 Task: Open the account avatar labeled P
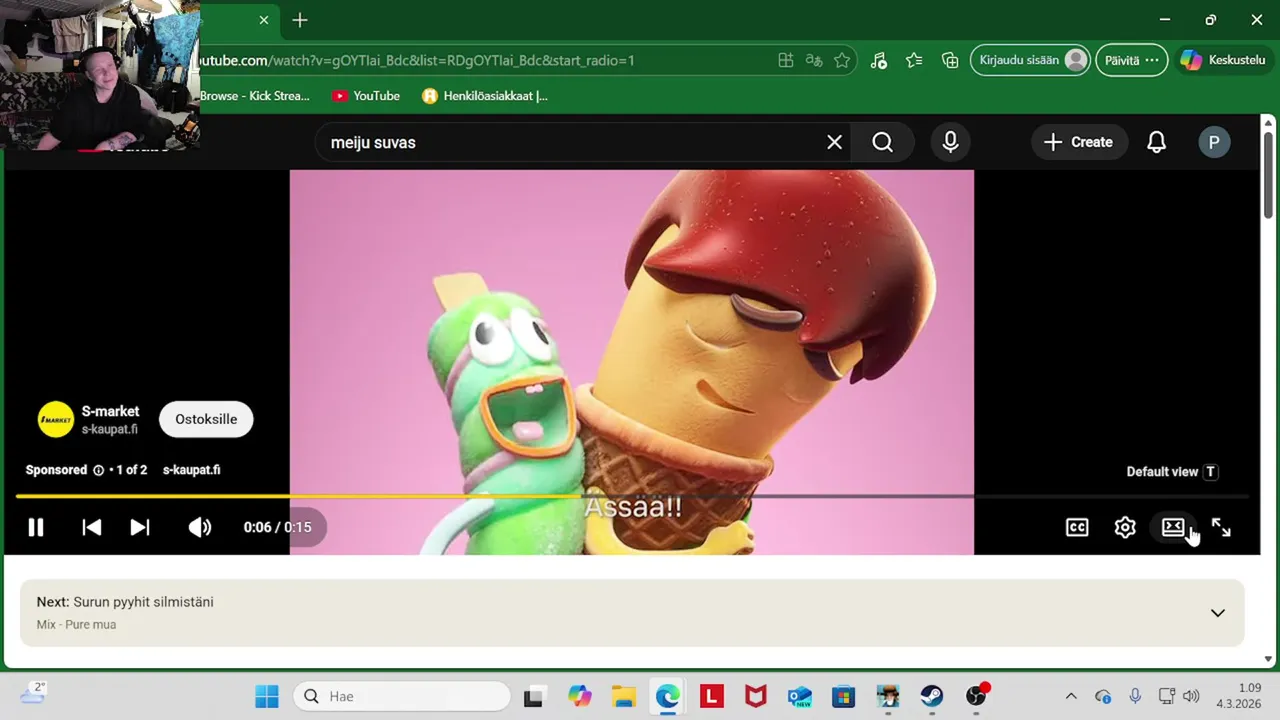[1214, 142]
